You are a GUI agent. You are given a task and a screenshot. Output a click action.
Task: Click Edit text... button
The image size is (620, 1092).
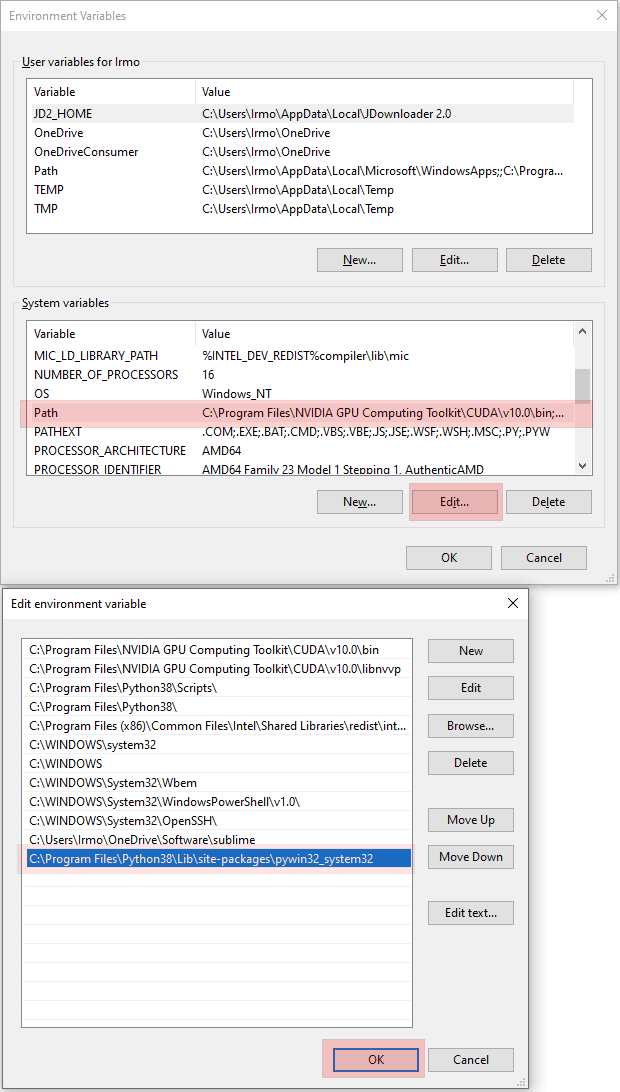[x=471, y=913]
